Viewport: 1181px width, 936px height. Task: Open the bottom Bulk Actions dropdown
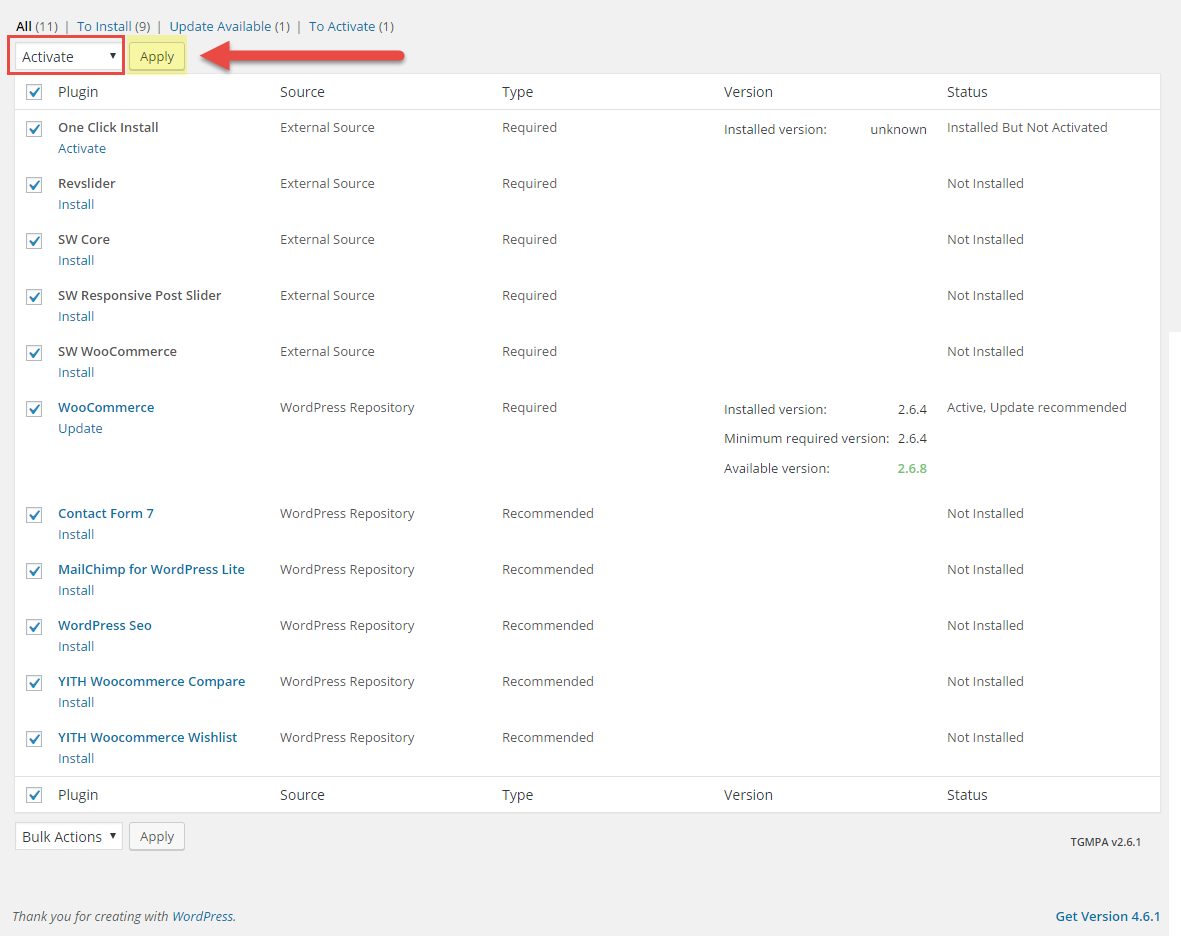tap(69, 837)
